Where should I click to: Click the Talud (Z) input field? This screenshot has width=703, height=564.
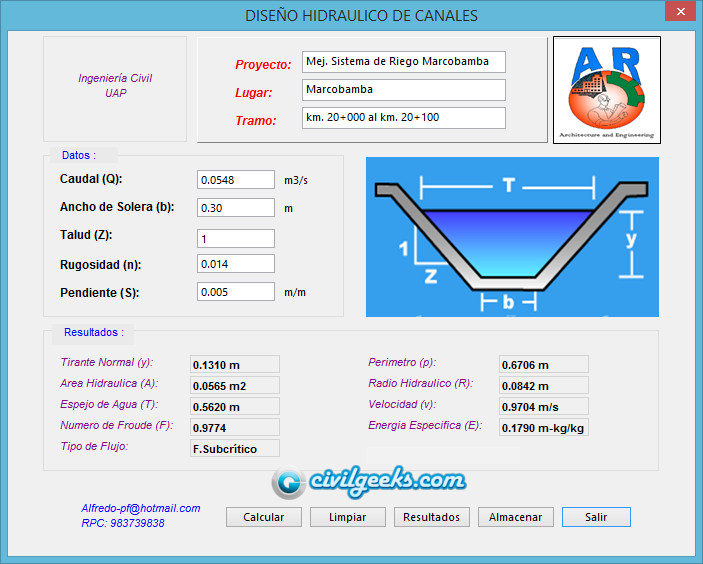236,239
